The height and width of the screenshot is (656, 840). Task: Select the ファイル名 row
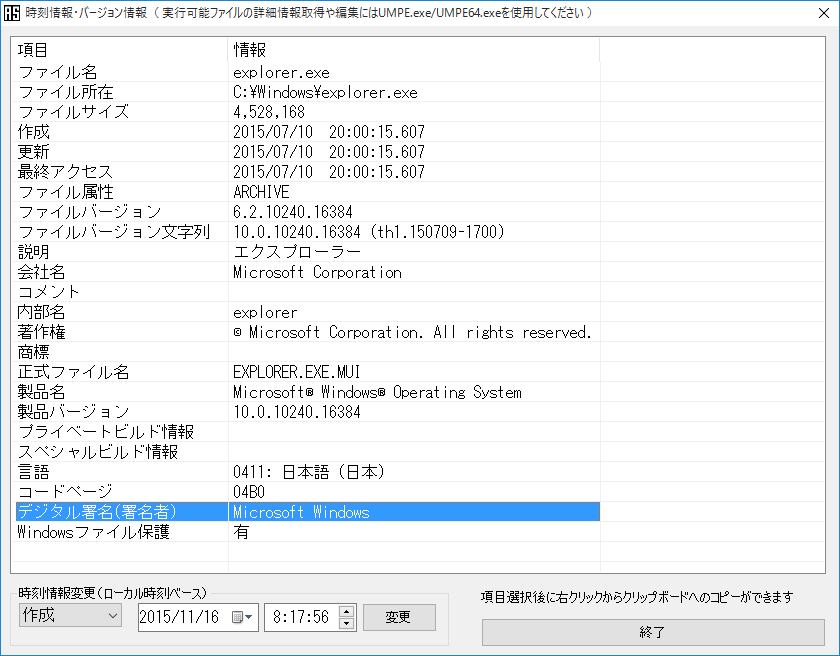point(308,72)
